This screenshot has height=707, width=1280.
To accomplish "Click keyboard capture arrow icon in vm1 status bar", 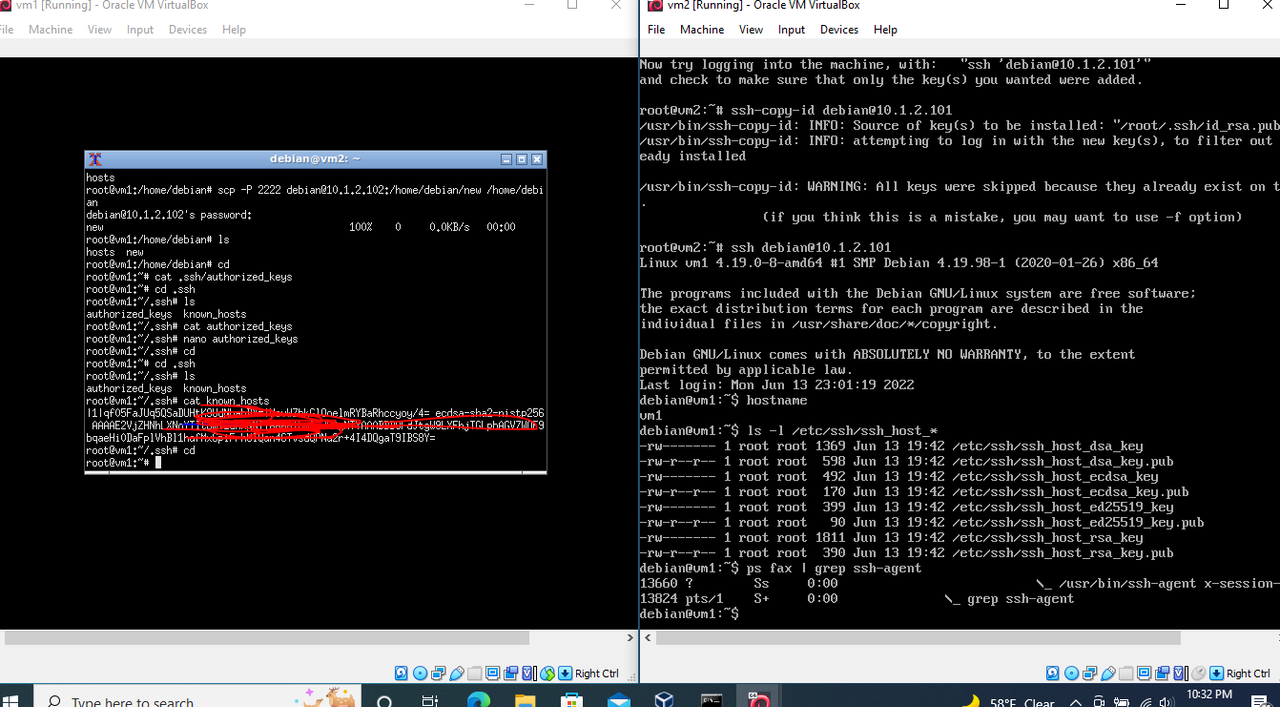I will (x=565, y=673).
